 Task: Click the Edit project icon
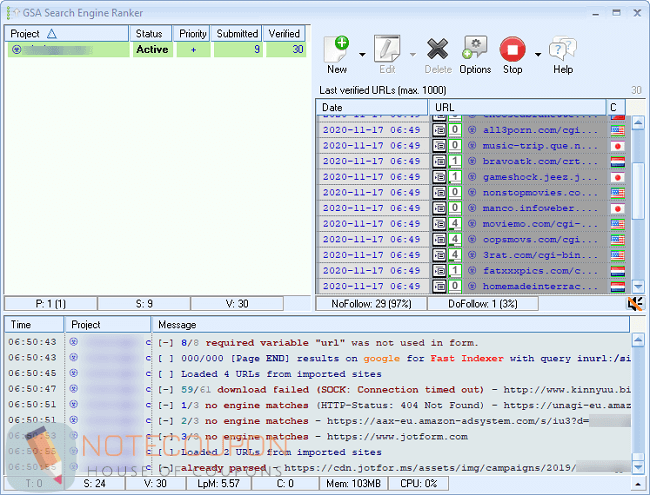click(387, 49)
